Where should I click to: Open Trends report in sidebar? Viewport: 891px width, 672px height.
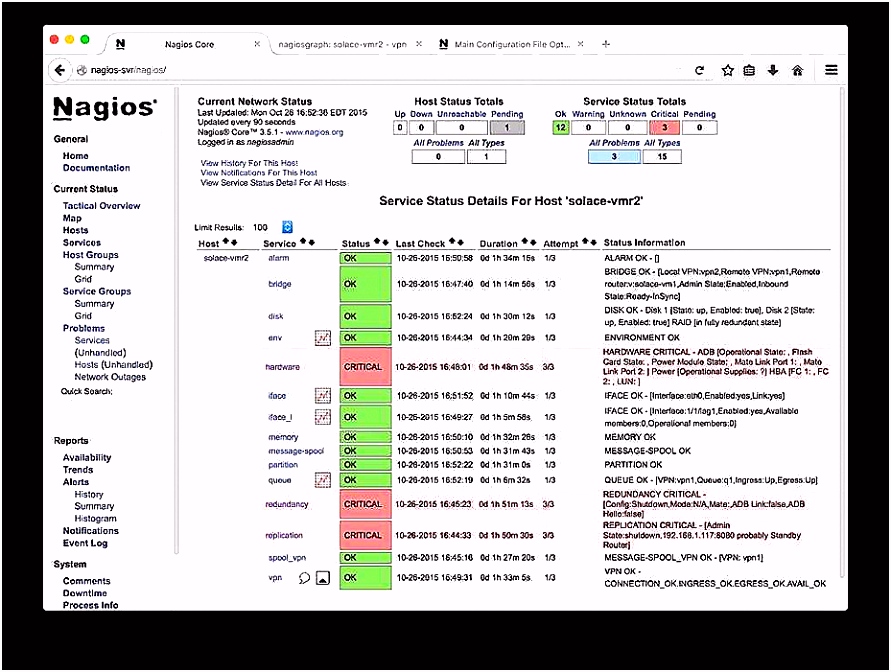coord(78,470)
